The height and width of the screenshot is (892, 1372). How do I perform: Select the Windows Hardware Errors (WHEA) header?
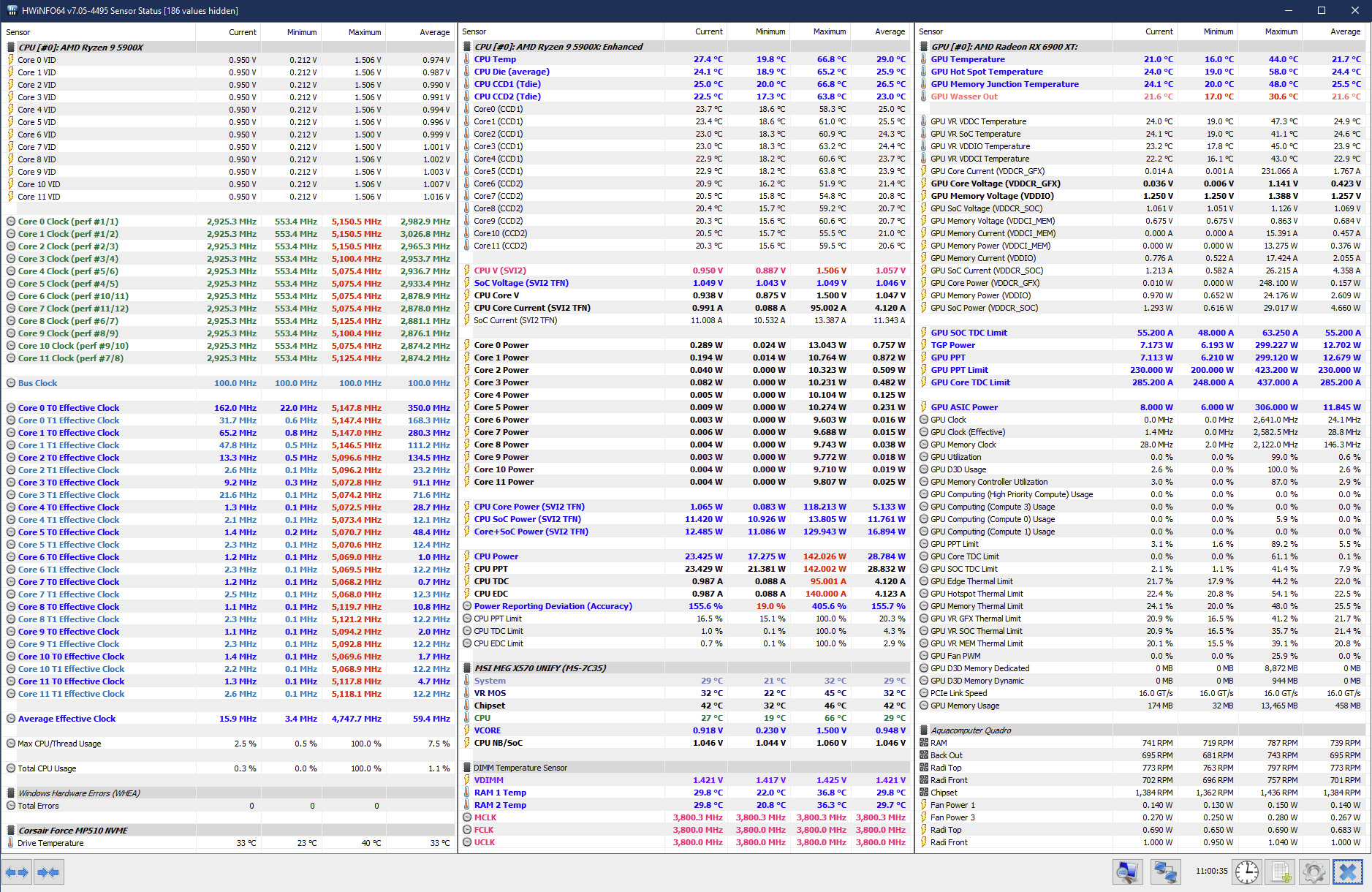click(x=230, y=793)
